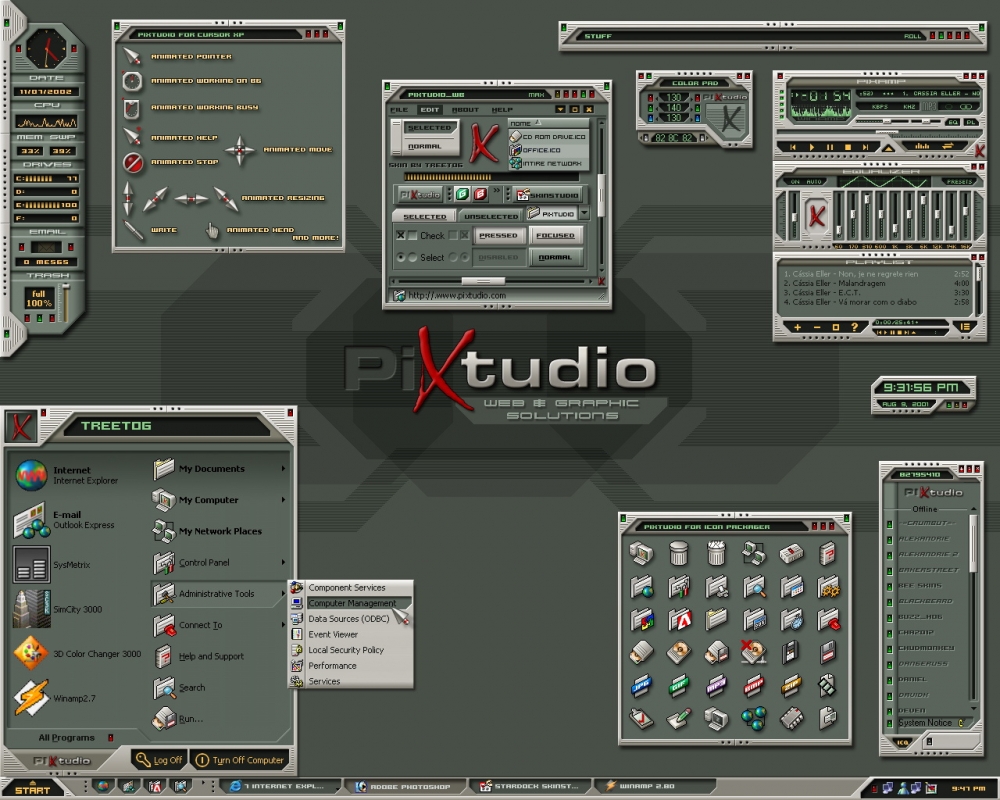Click the question mark icon in Playlist
Viewport: 1000px width, 800px height.
click(854, 327)
